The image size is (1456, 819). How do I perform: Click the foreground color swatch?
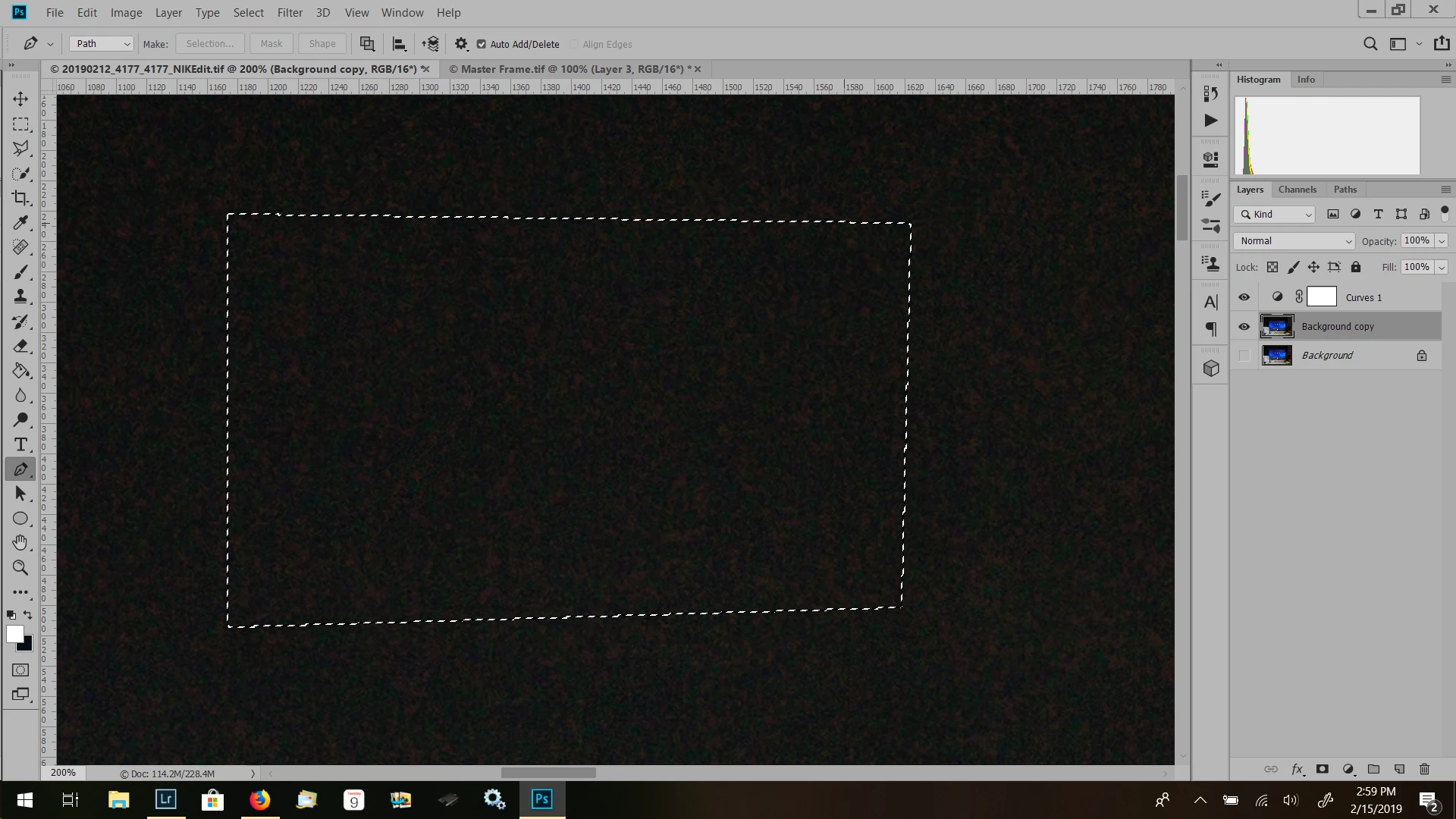(x=14, y=634)
